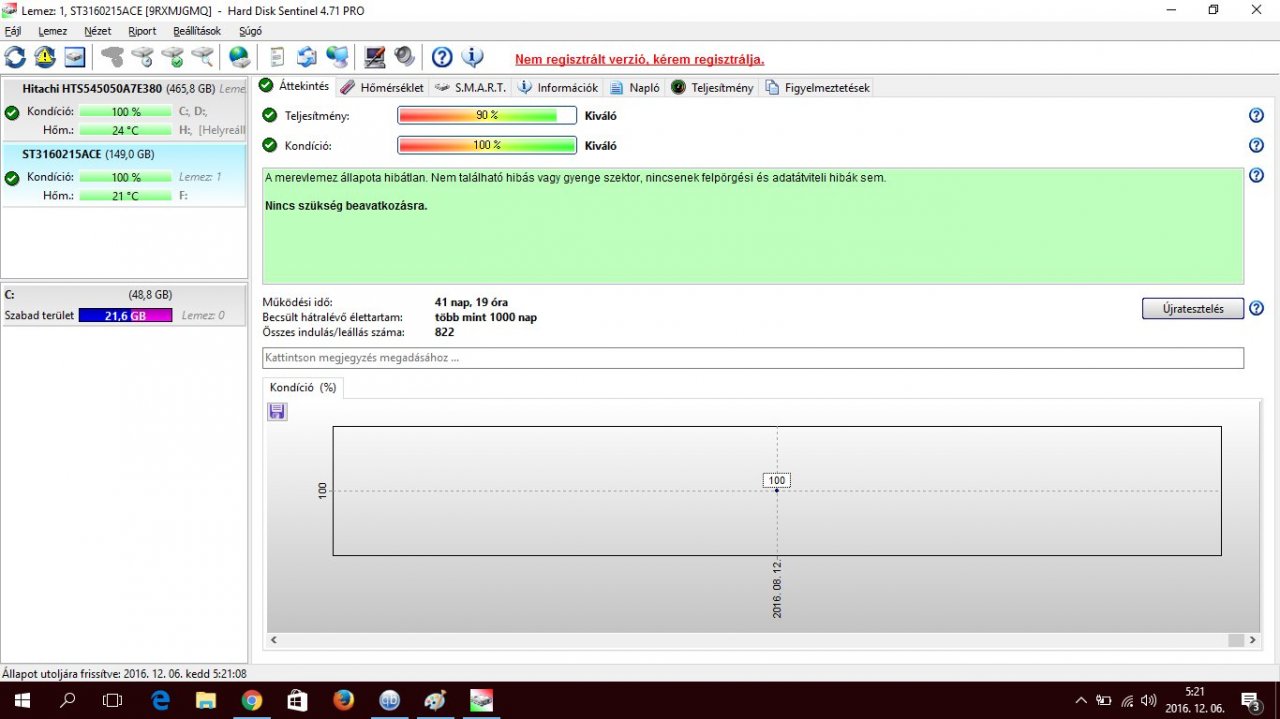
Task: Open help icon next to Újratesztelés button
Action: tap(1256, 308)
